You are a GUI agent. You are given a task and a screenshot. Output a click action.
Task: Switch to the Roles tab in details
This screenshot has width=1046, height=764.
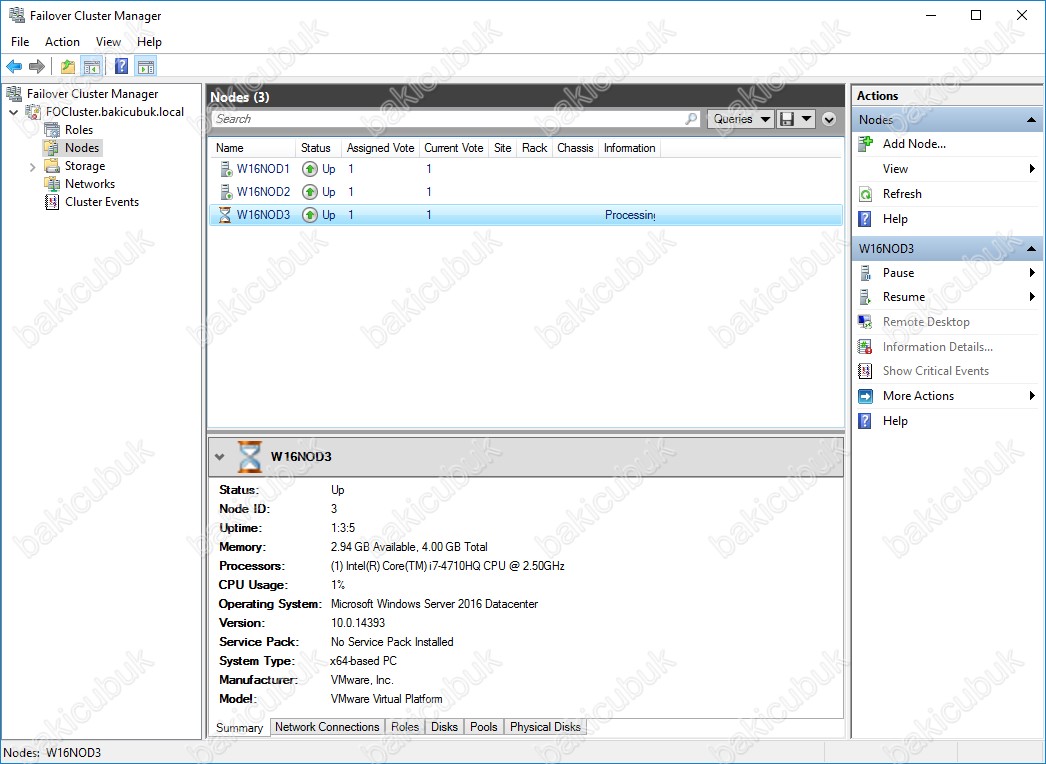coord(405,727)
